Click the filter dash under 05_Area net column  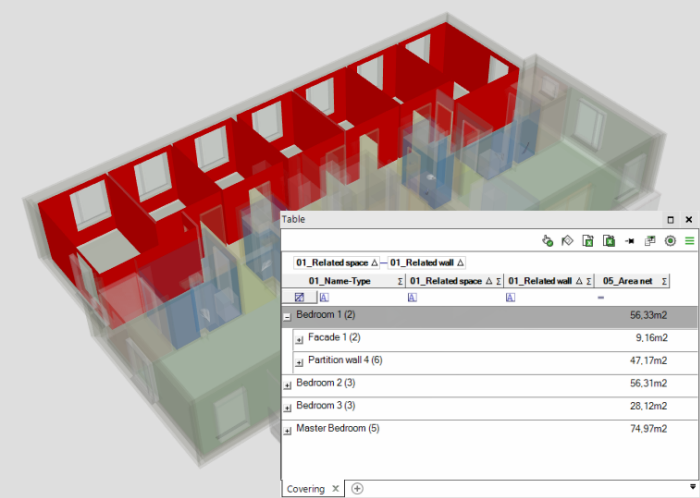[601, 298]
